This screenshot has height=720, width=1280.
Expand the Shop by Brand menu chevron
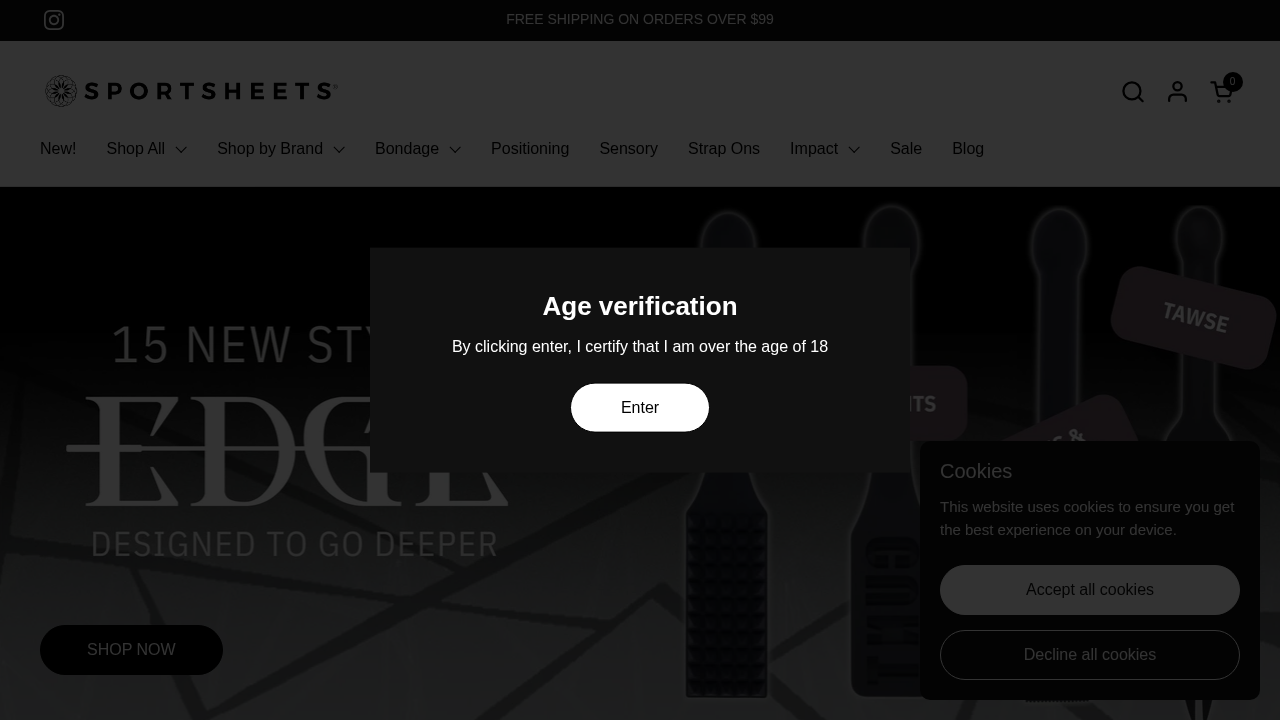[339, 150]
